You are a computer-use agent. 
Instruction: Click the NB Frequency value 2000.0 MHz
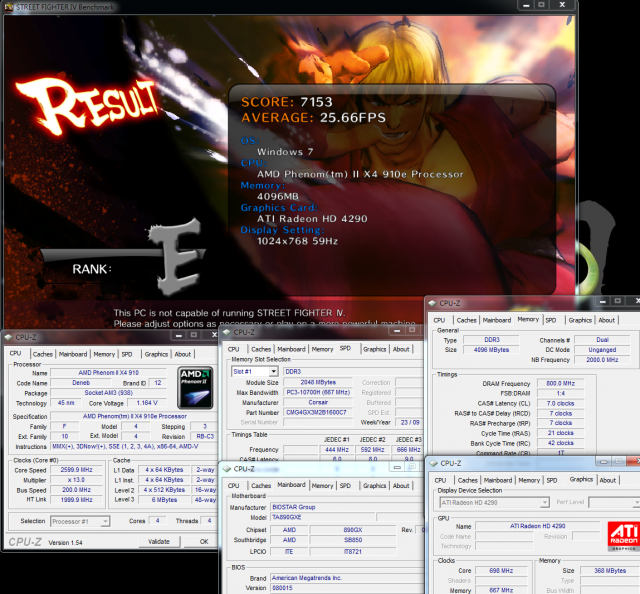(x=602, y=360)
